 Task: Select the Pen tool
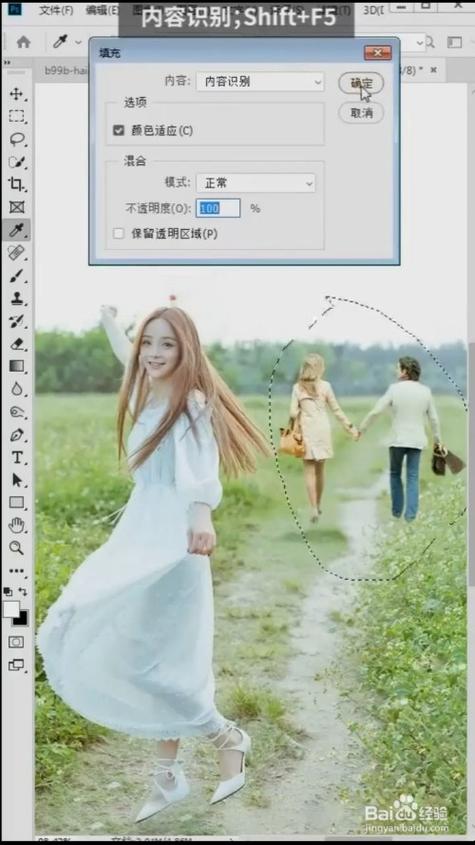point(17,434)
